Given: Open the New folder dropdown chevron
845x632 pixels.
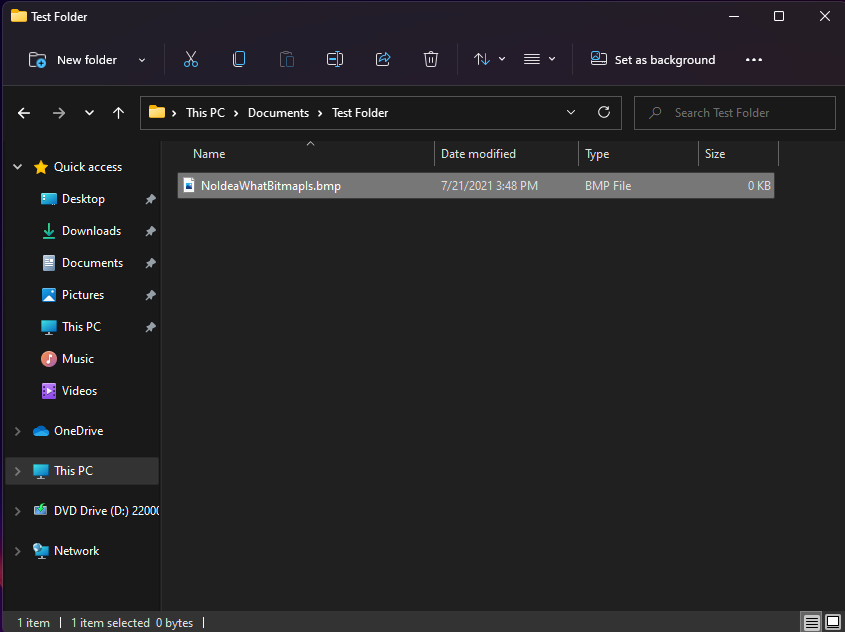Looking at the screenshot, I should [x=142, y=59].
